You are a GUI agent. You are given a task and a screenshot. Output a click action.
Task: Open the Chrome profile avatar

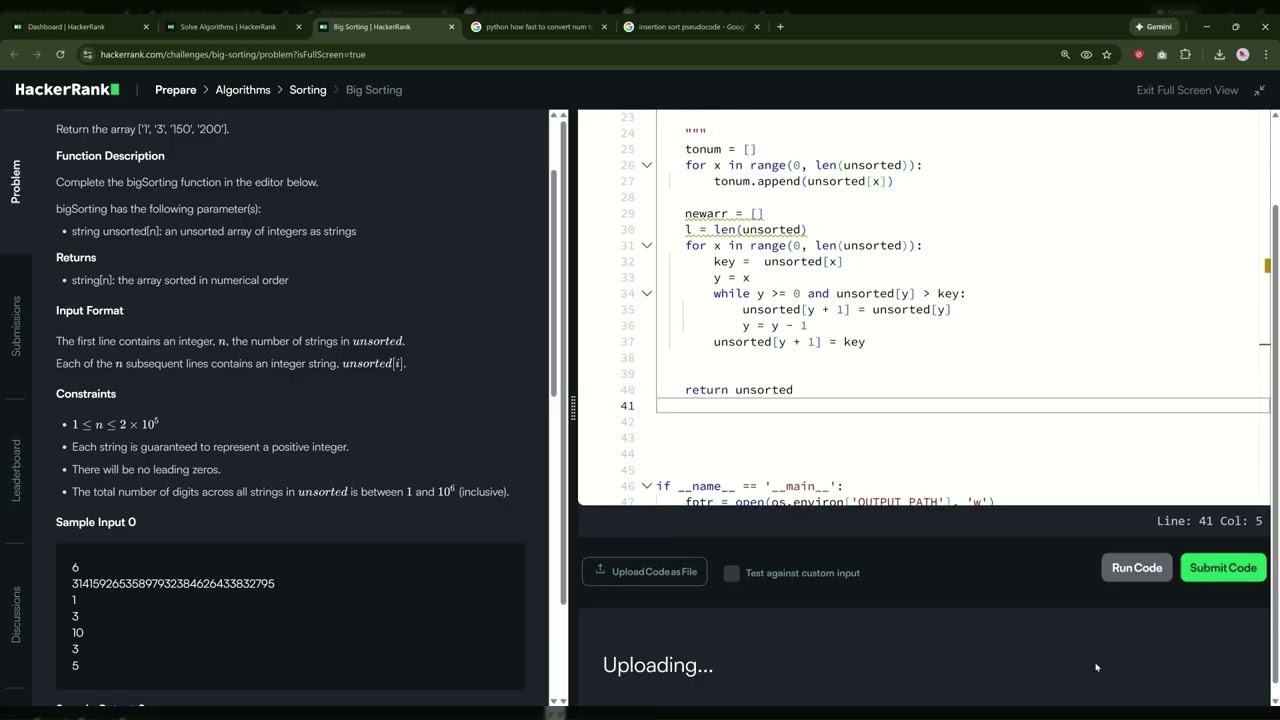tap(1243, 54)
